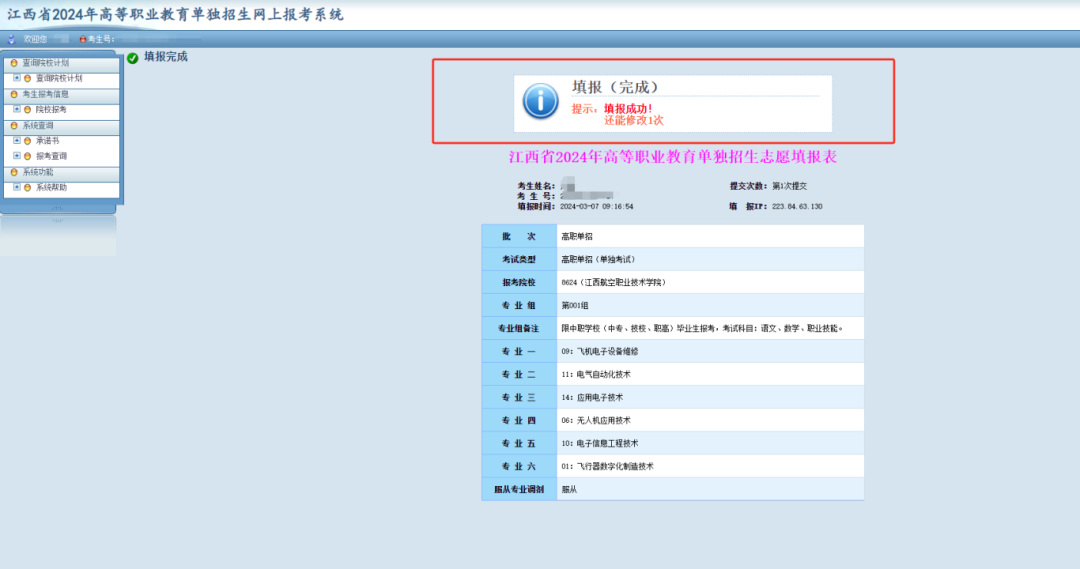Open the 系统帮助 link

pyautogui.click(x=51, y=188)
